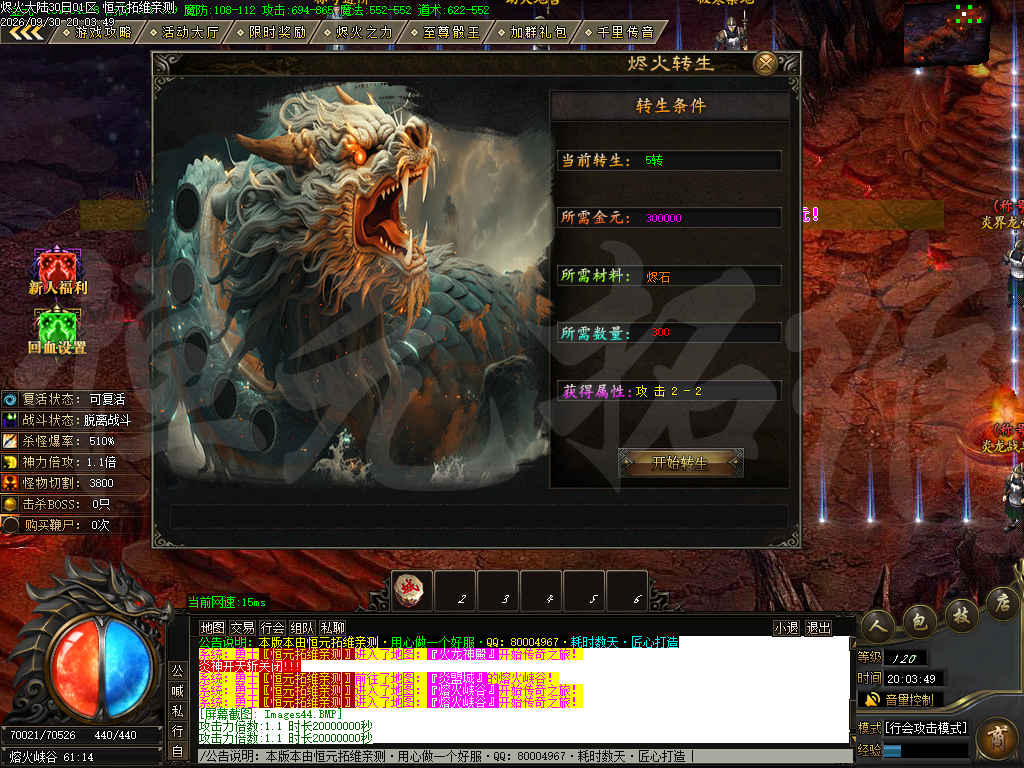Viewport: 1024px width, 768px height.
Task: Click the 小退 logout-to-select button
Action: pyautogui.click(x=786, y=628)
